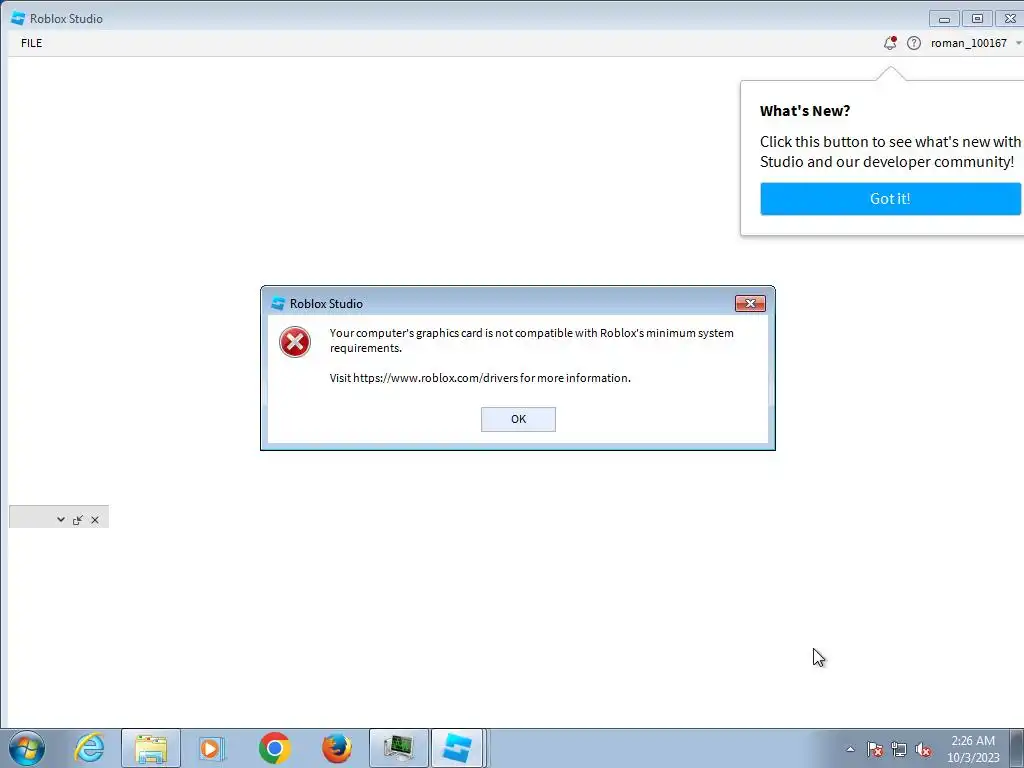Switch to the Roblox Studio taskbar button
This screenshot has height=768, width=1024.
[x=457, y=748]
